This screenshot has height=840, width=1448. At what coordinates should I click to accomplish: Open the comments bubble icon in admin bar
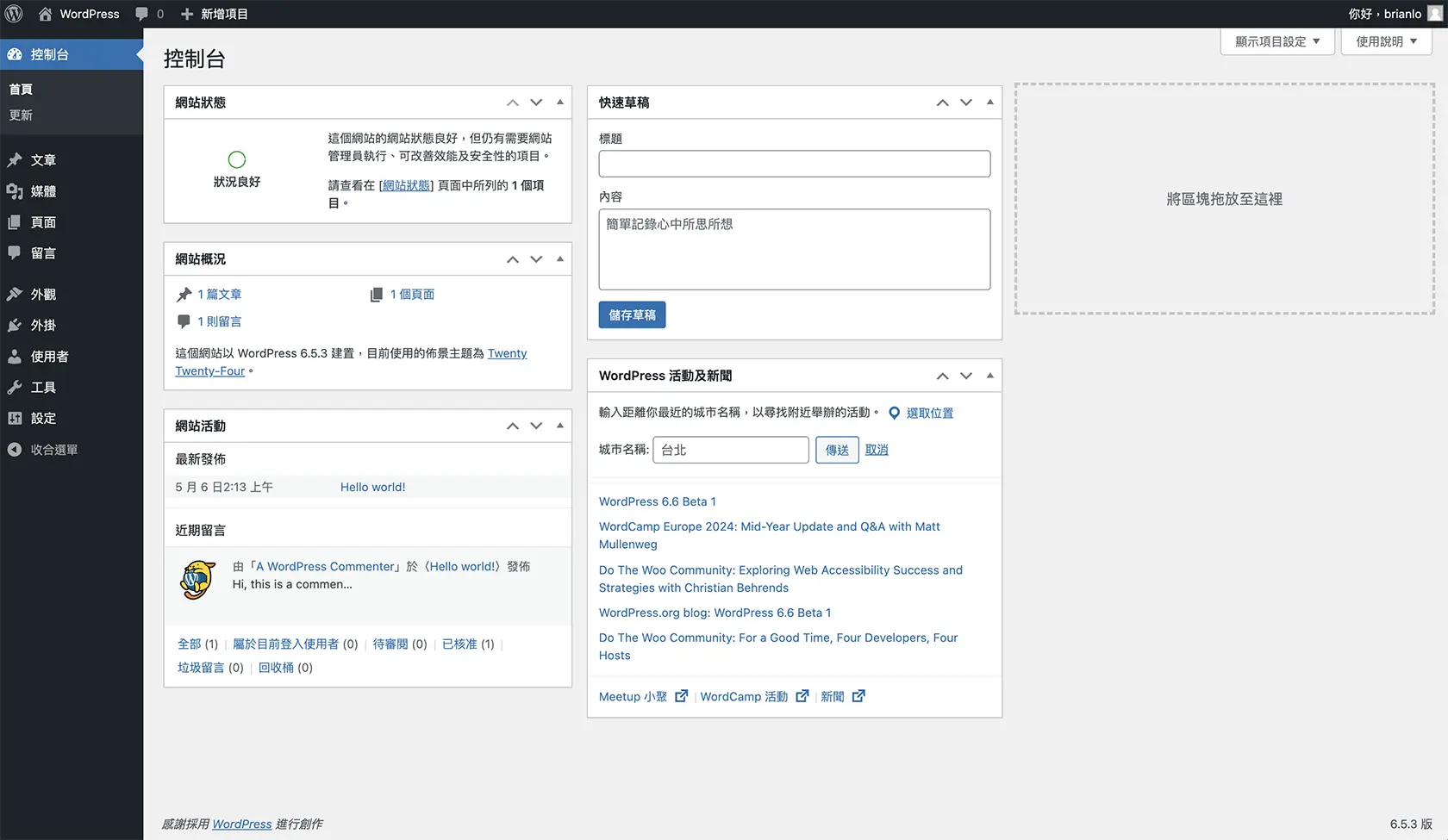[142, 14]
